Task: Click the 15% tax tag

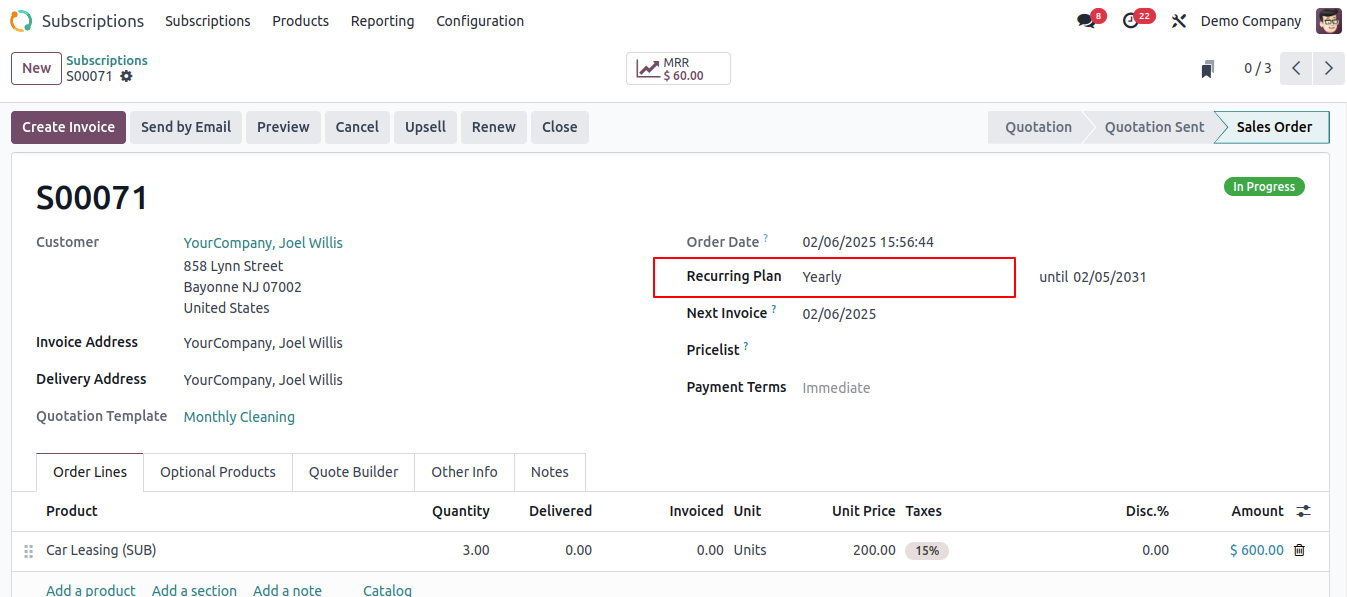Action: pyautogui.click(x=927, y=551)
